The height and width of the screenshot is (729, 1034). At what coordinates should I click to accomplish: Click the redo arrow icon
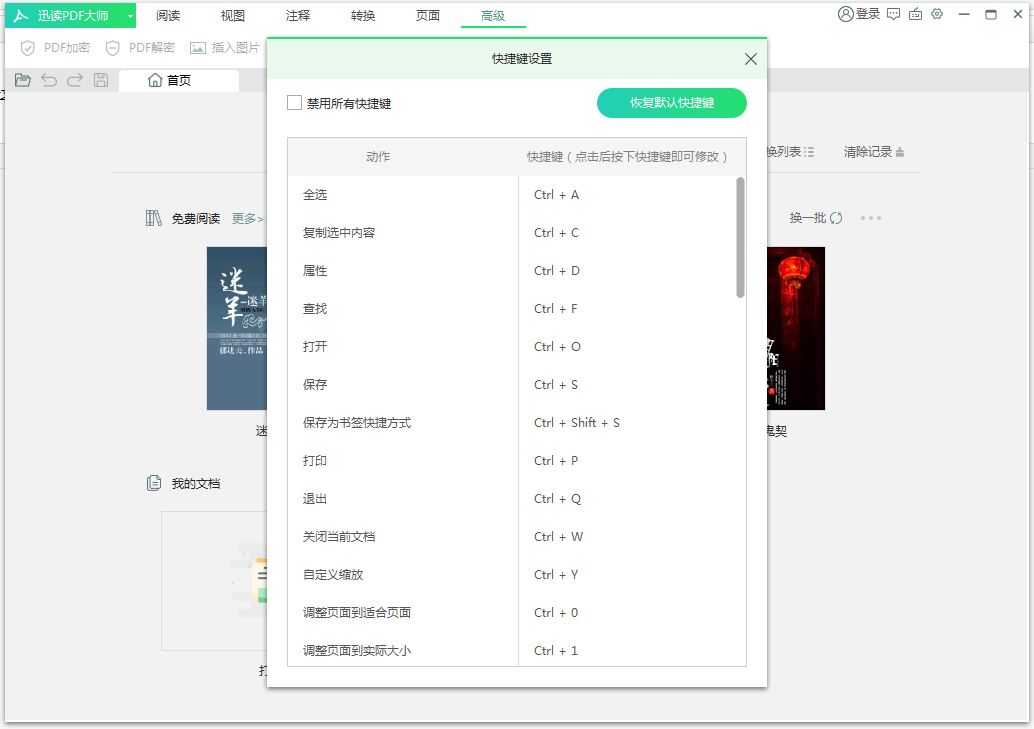click(x=74, y=80)
